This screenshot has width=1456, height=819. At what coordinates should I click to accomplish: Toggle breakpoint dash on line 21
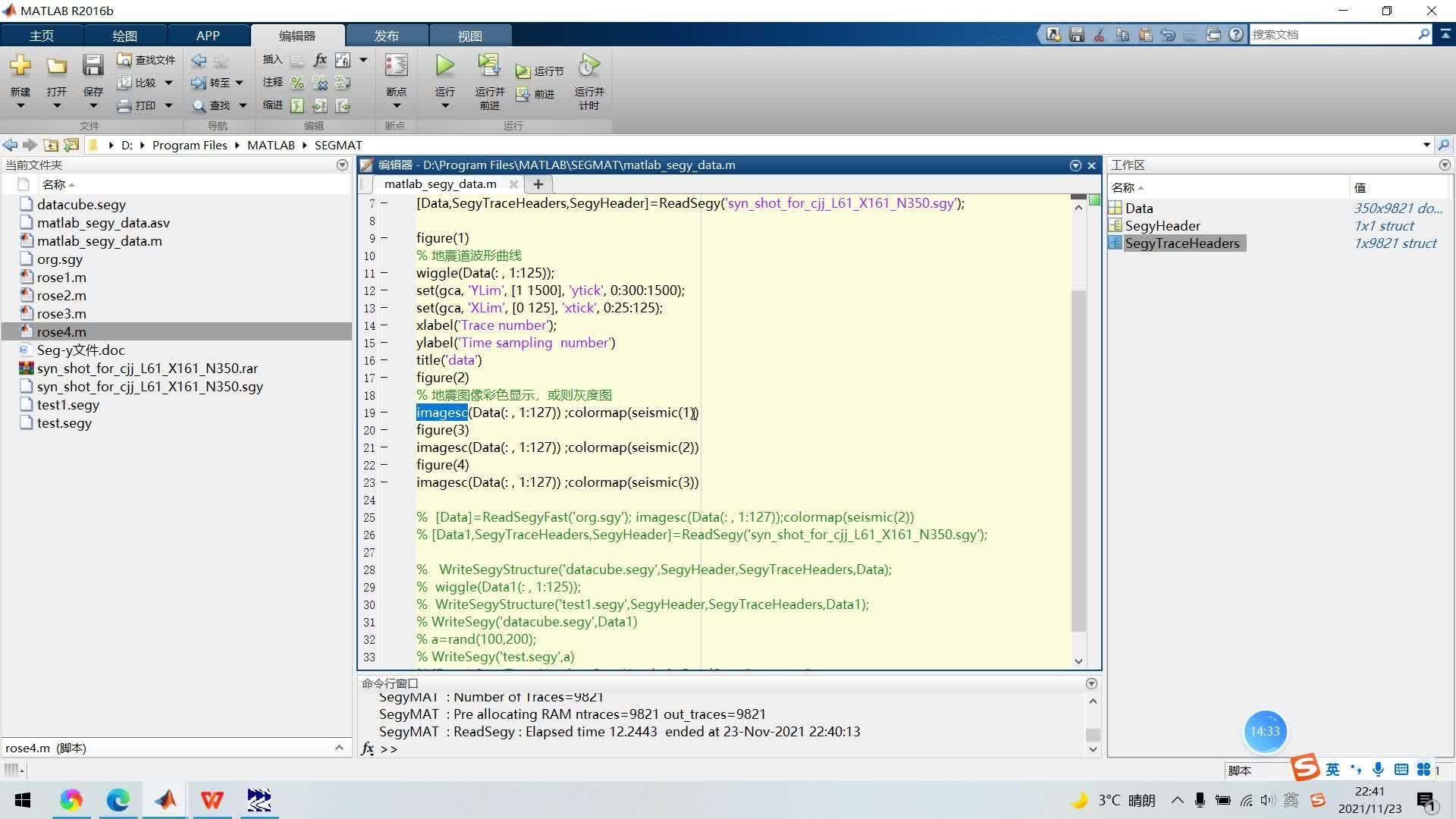click(x=384, y=447)
